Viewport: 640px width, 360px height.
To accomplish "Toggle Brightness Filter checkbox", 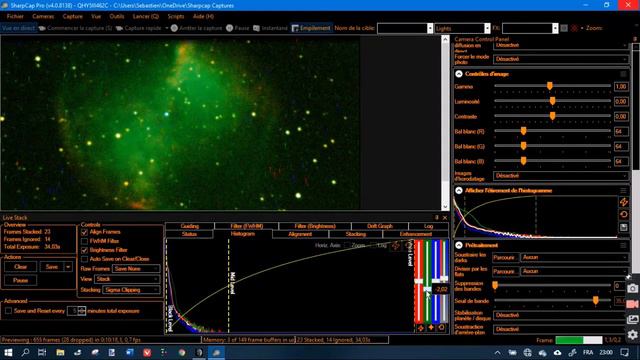I will 84,250.
